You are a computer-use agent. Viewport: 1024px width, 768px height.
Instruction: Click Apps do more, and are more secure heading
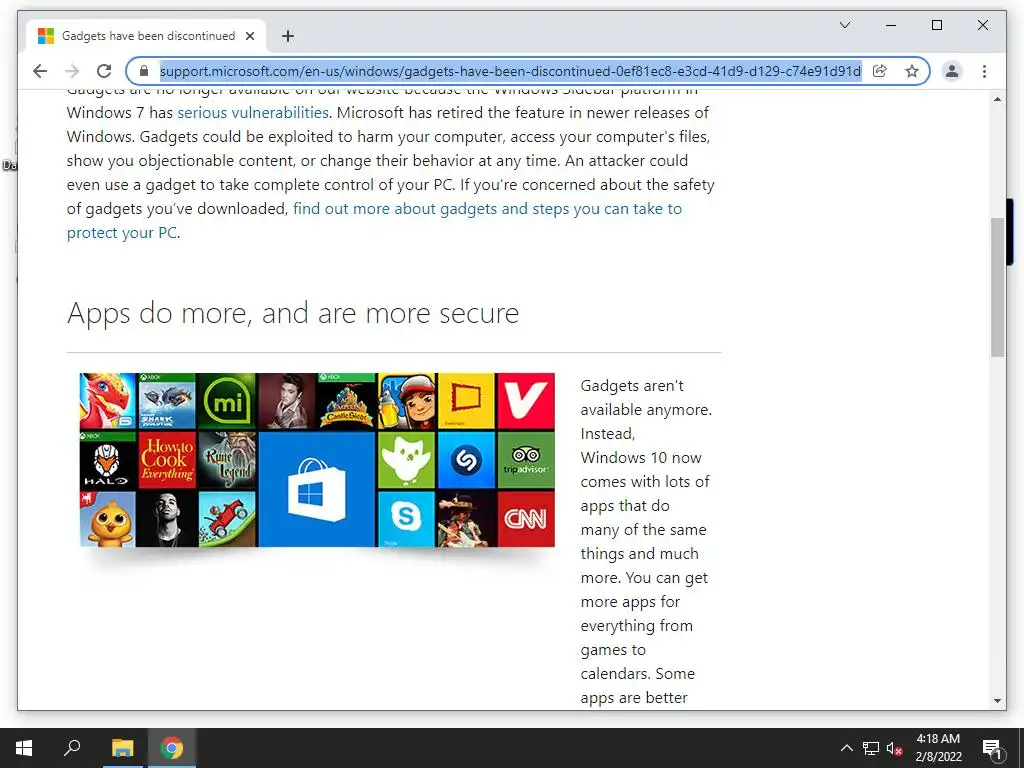pos(293,313)
